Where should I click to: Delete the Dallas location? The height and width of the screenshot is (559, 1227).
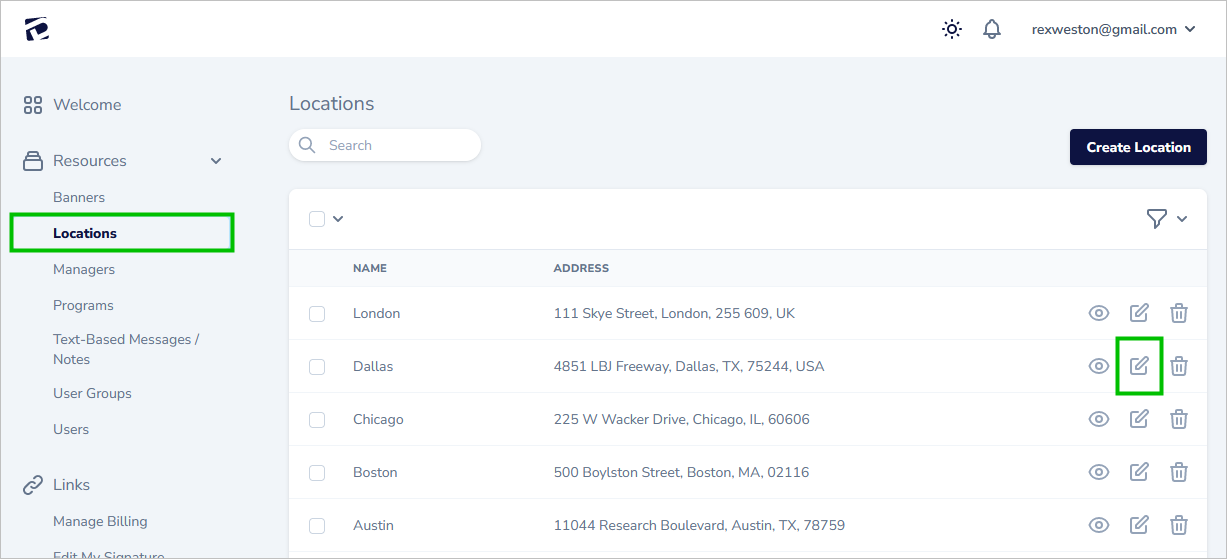coord(1179,366)
